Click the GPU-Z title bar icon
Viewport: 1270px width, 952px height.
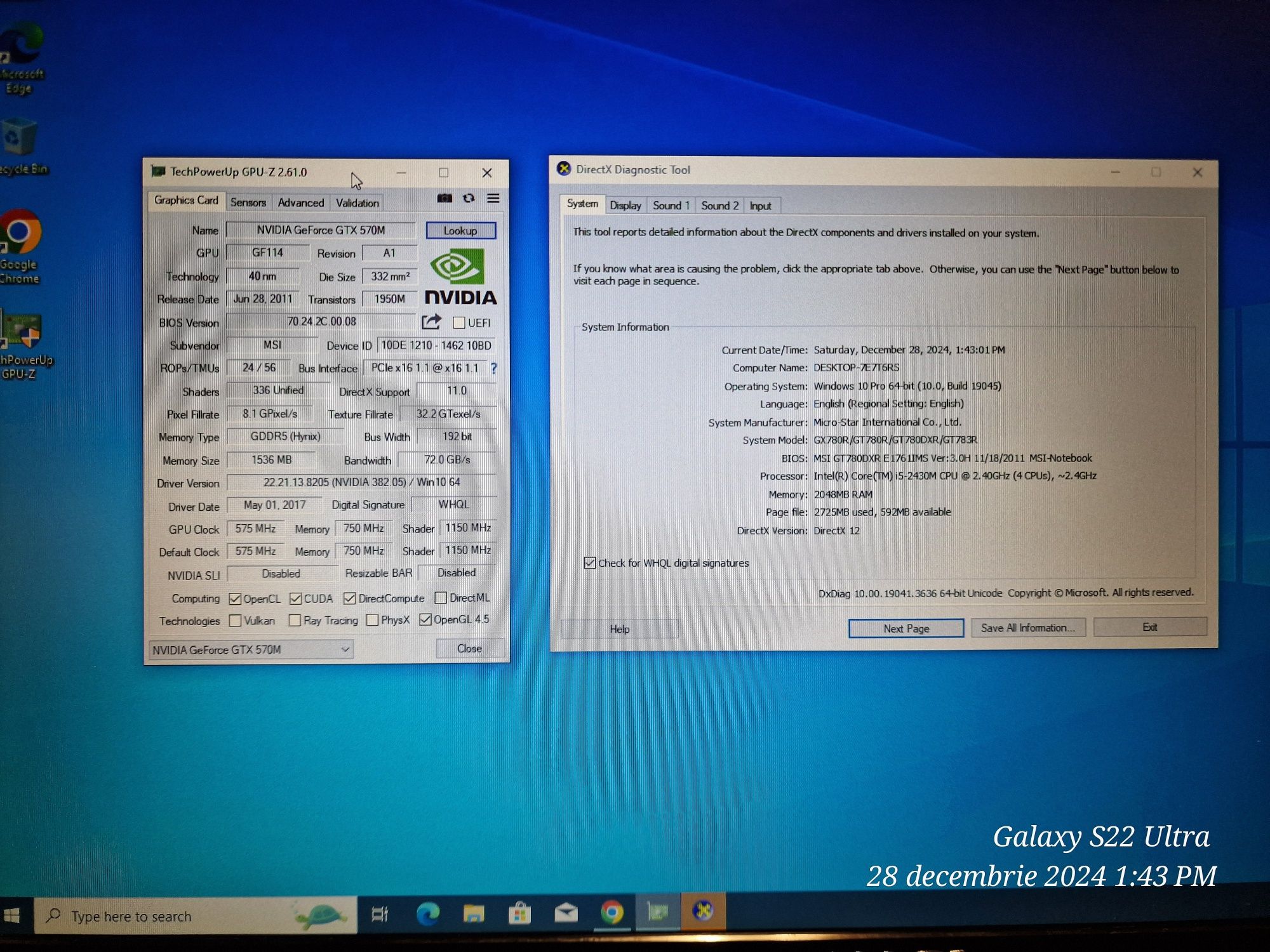point(157,171)
